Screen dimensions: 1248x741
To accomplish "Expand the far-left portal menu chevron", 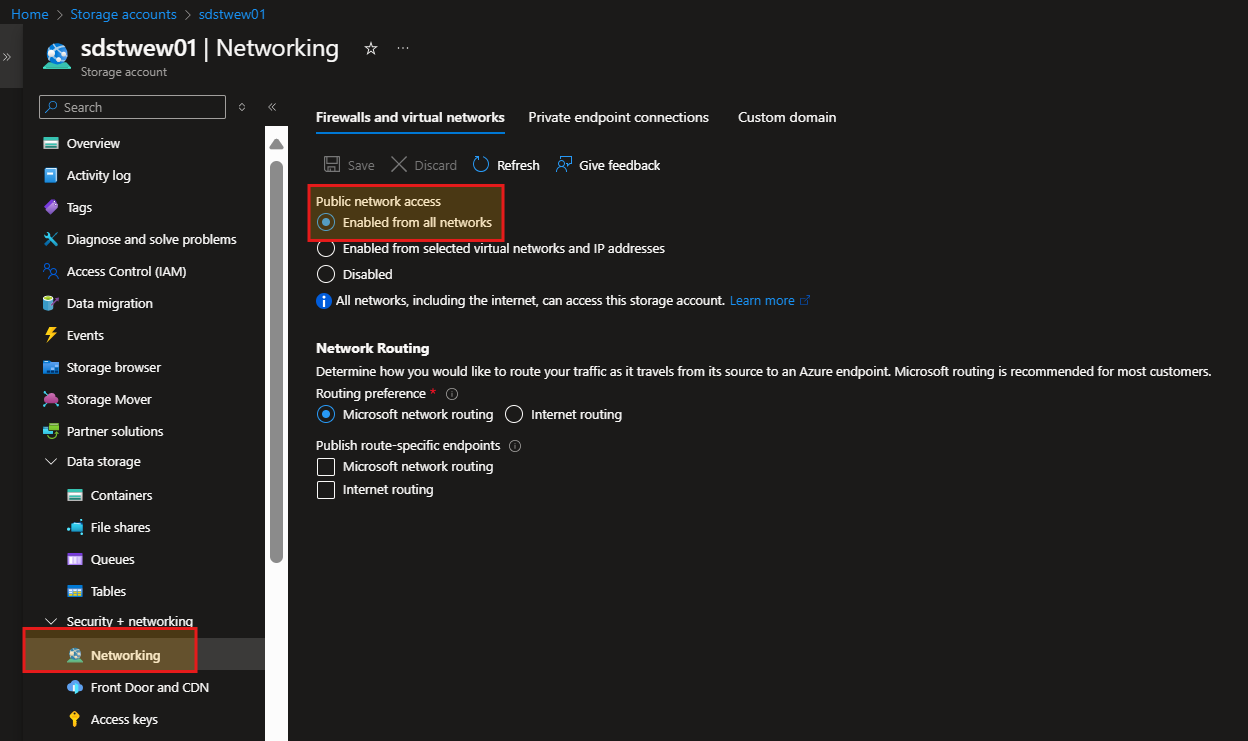I will 7,57.
